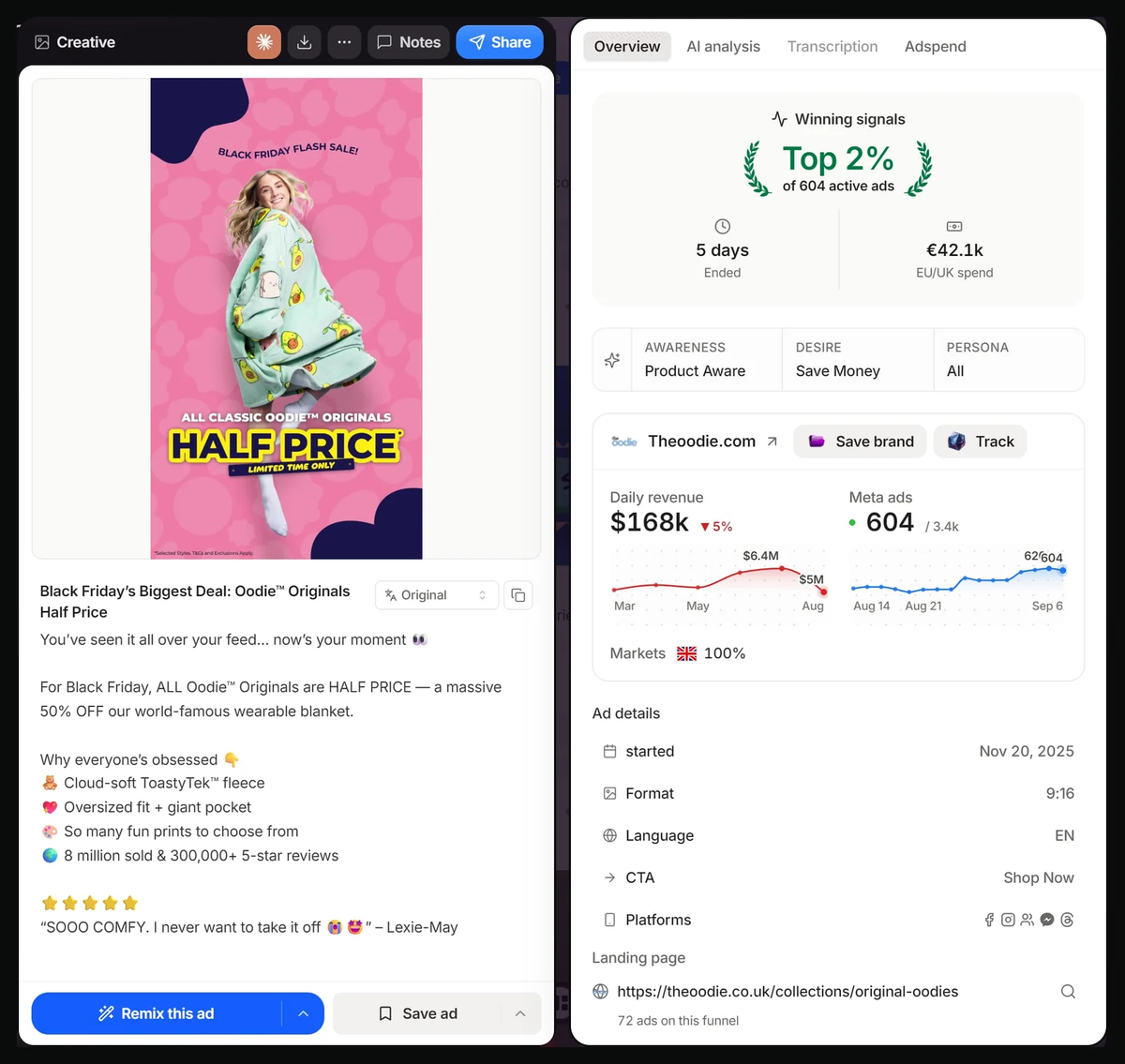Click the "Shop Now" CTA value

tap(1039, 877)
